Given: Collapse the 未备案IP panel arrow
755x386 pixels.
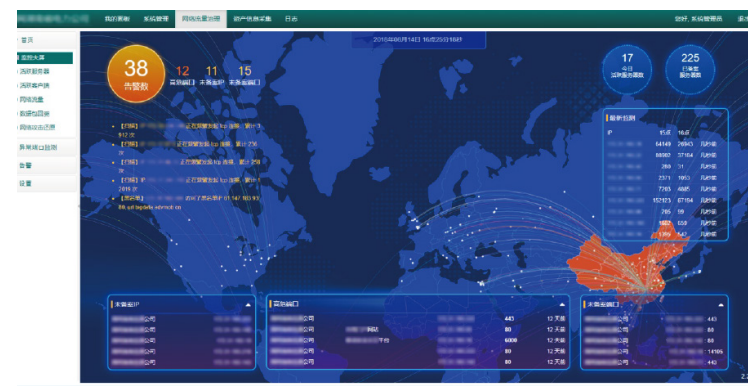Looking at the screenshot, I should (x=248, y=305).
